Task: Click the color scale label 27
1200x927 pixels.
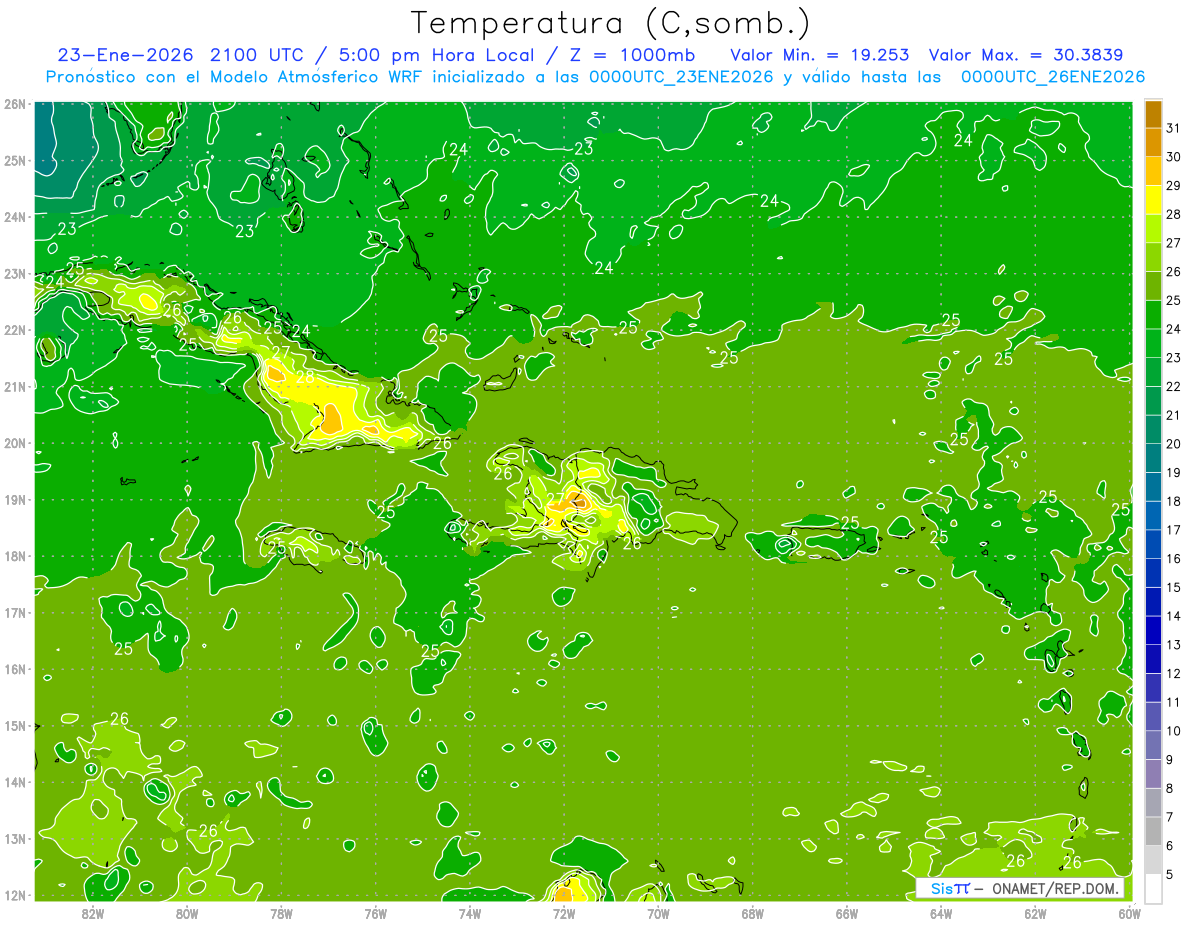Action: pos(1173,243)
